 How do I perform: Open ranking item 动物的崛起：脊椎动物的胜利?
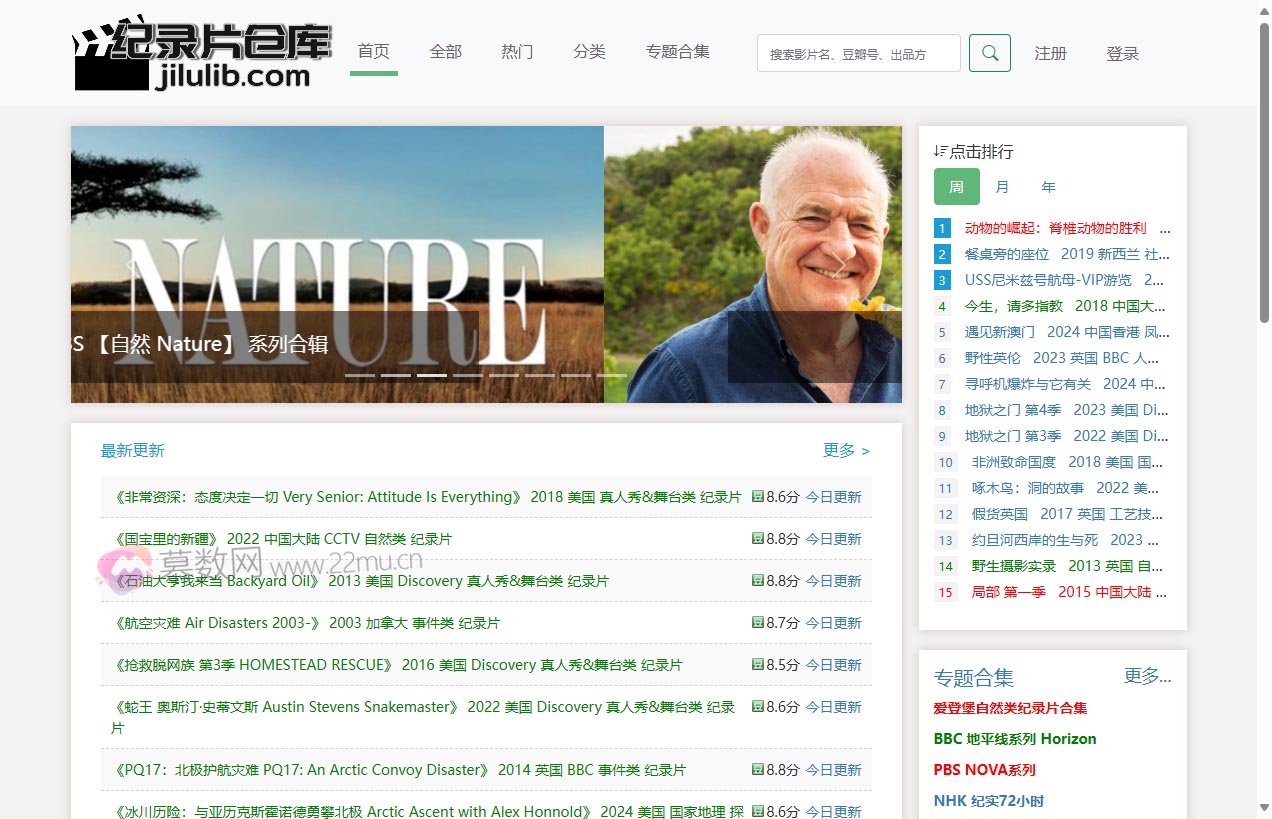click(1052, 227)
